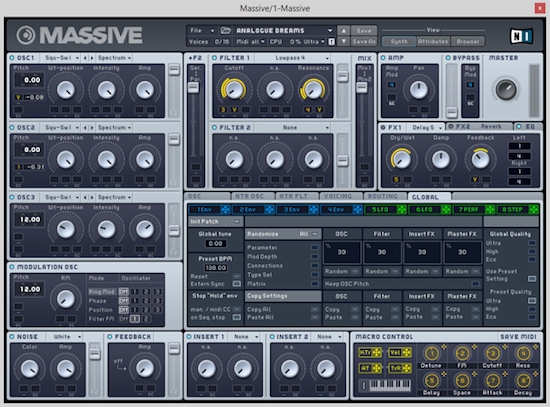The width and height of the screenshot is (550, 407).
Task: Enable Filter 2 power toggle
Action: (214, 127)
